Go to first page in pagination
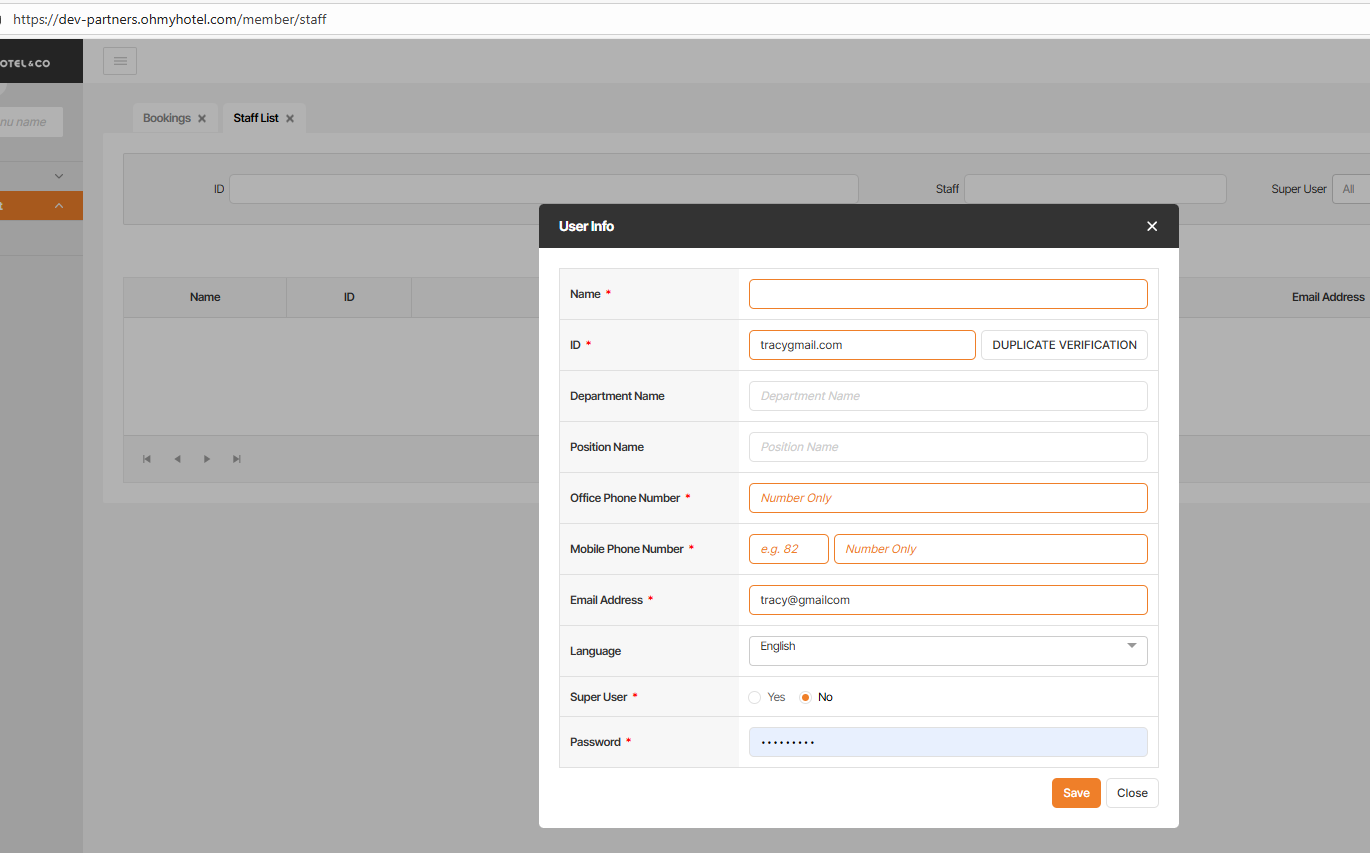 click(x=147, y=459)
